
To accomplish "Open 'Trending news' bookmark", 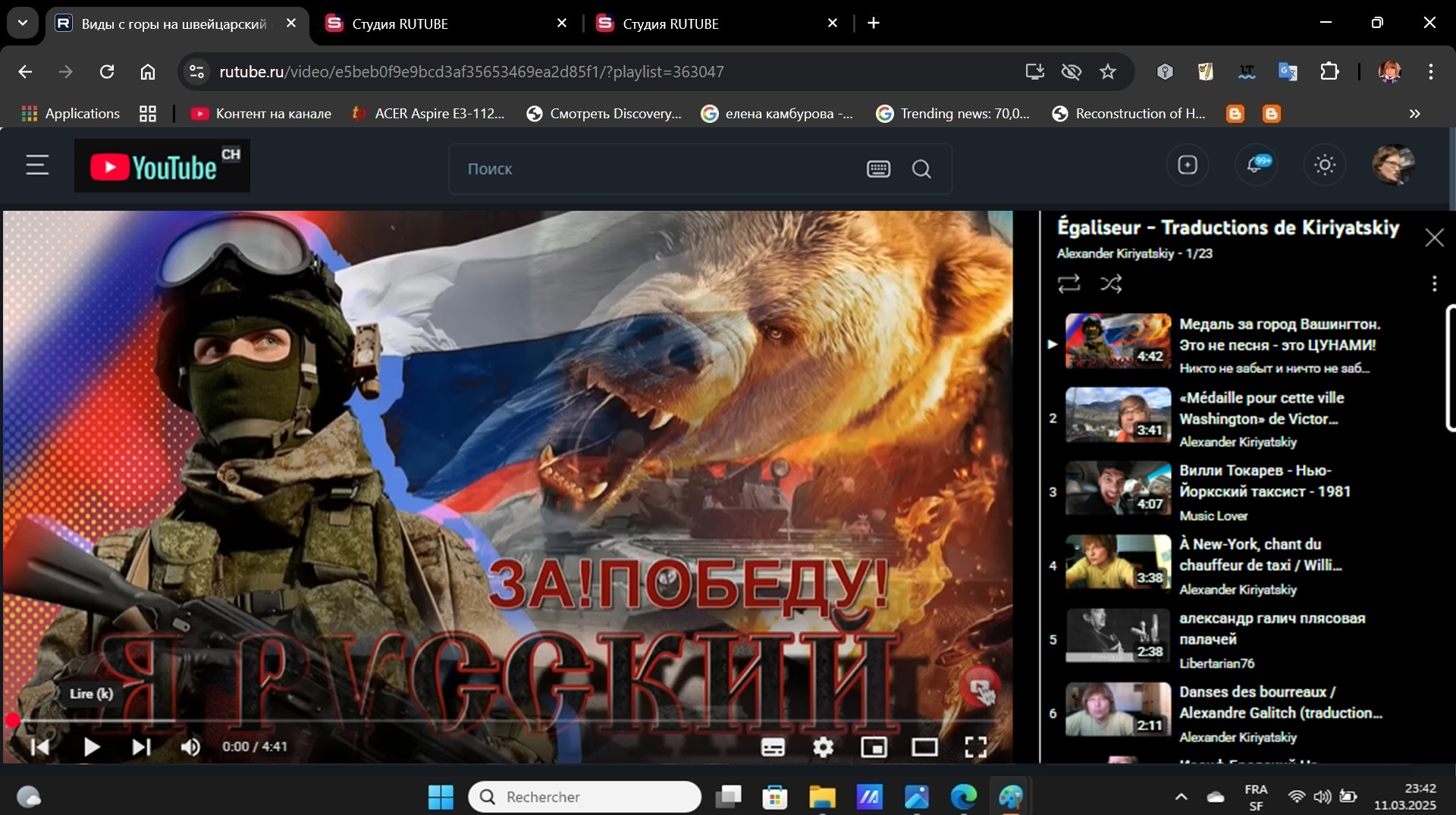I will [952, 114].
